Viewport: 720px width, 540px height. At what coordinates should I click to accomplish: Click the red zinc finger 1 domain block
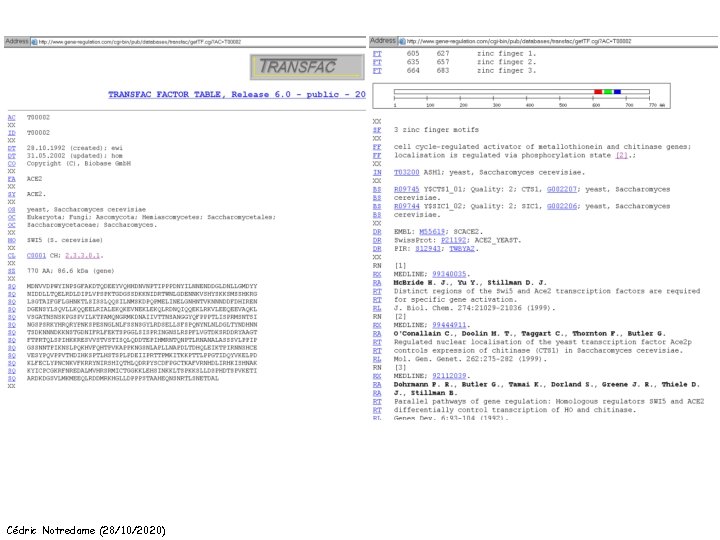tap(598, 92)
